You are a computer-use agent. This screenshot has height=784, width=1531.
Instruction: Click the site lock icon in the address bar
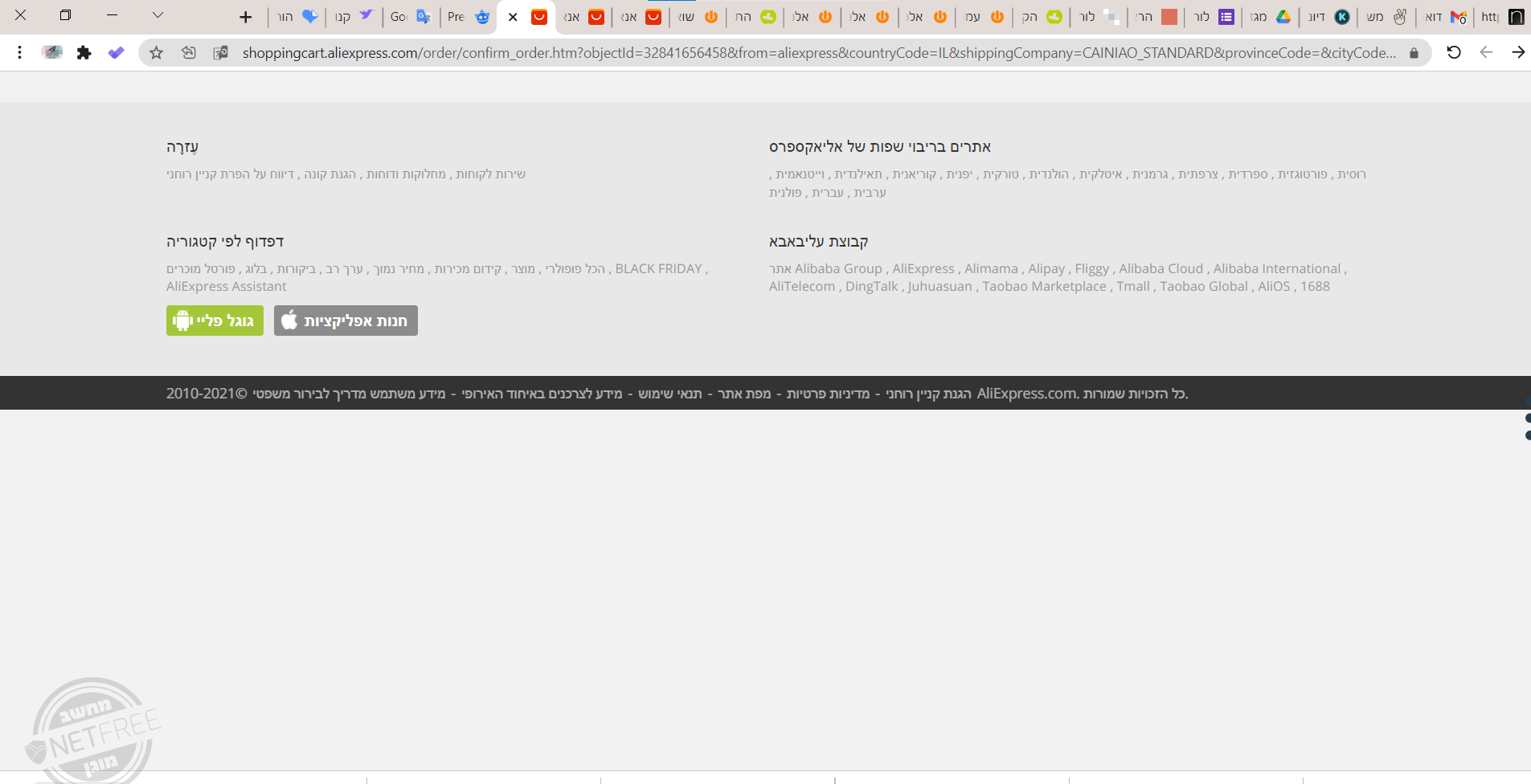pyautogui.click(x=1414, y=53)
